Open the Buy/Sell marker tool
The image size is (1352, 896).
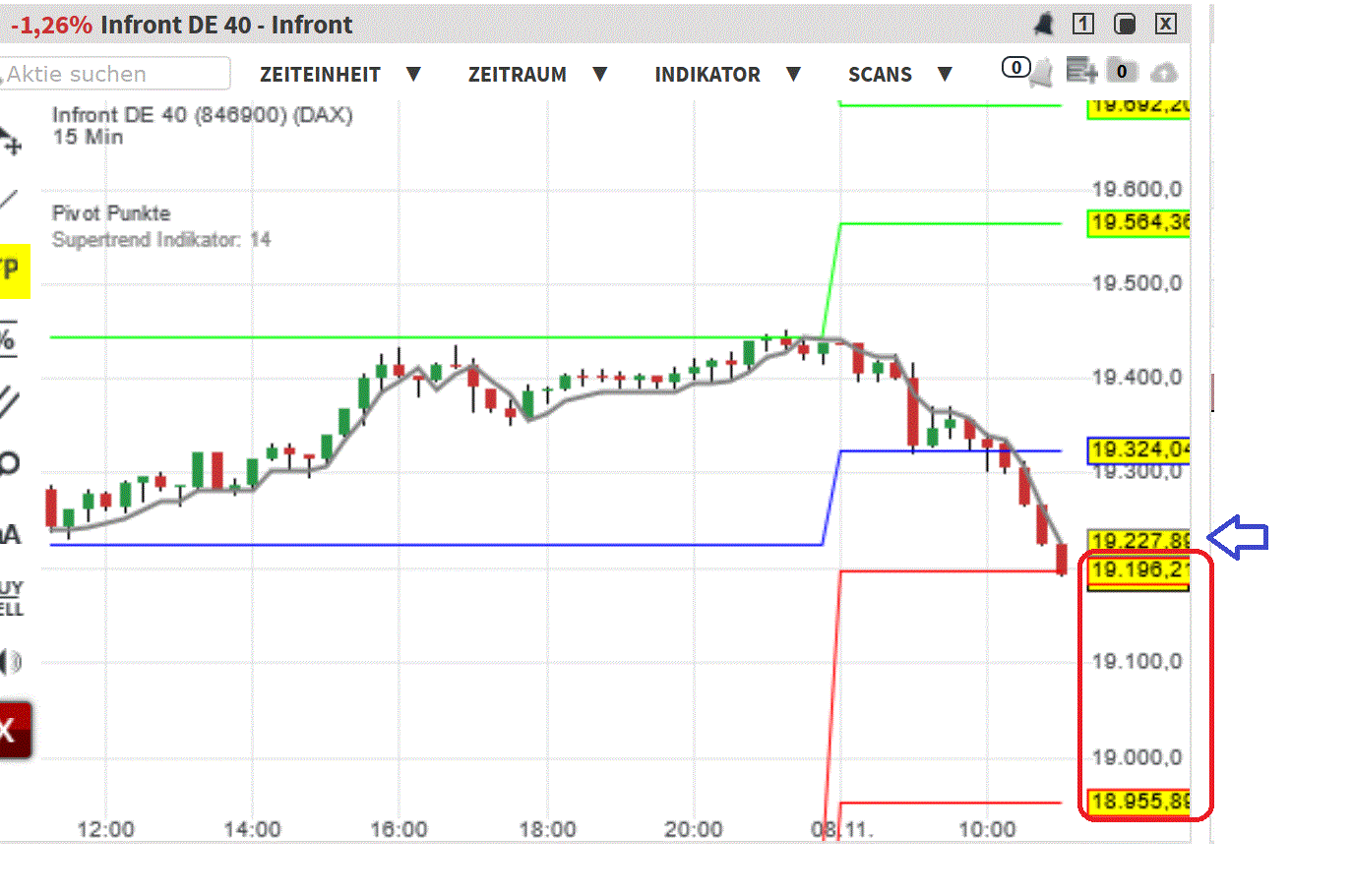(11, 598)
